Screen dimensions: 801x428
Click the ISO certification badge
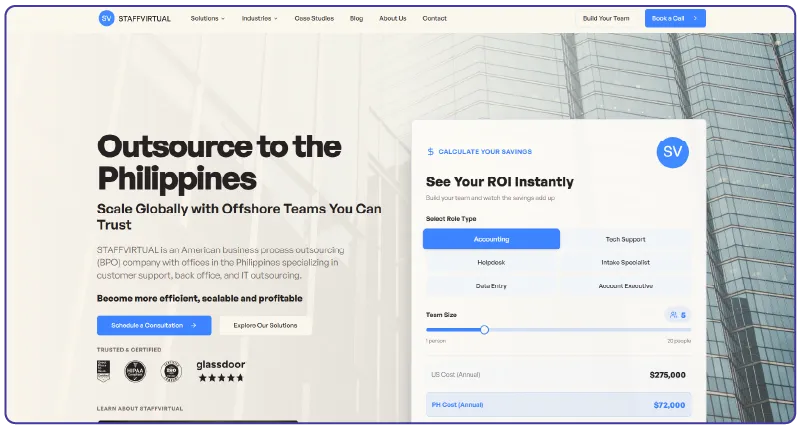coord(170,371)
